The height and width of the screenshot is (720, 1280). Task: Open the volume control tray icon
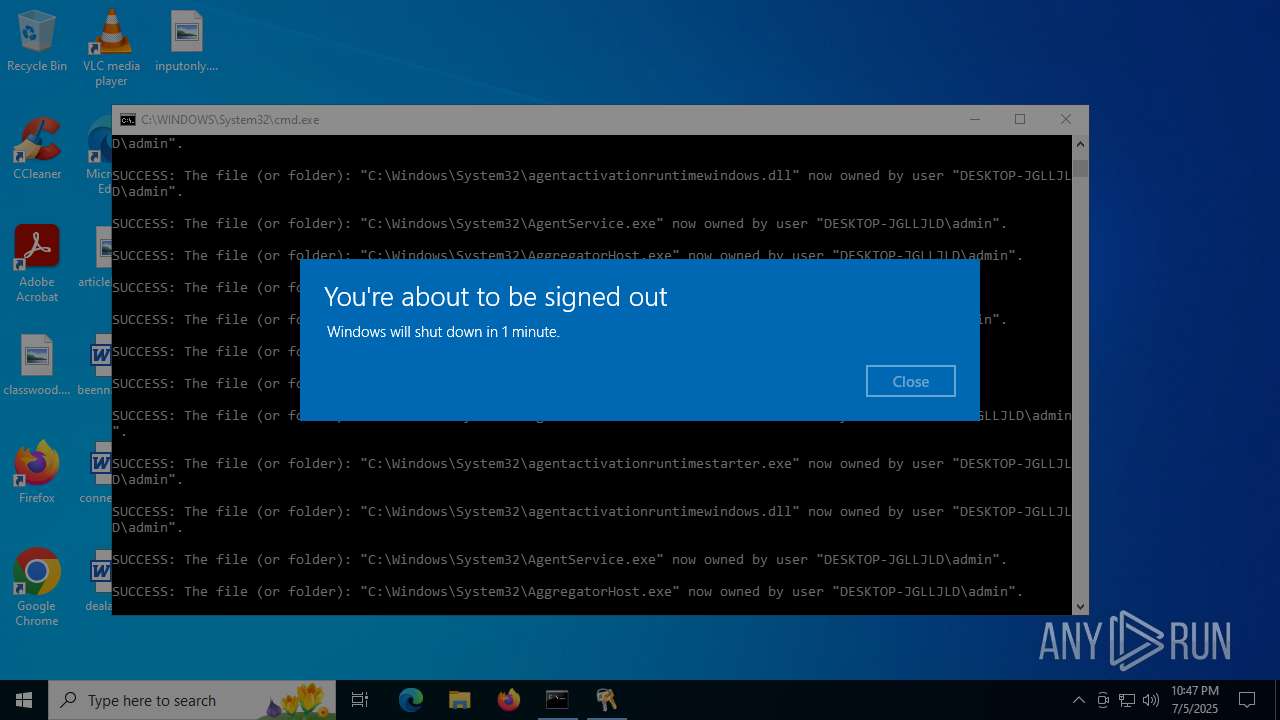(x=1151, y=700)
